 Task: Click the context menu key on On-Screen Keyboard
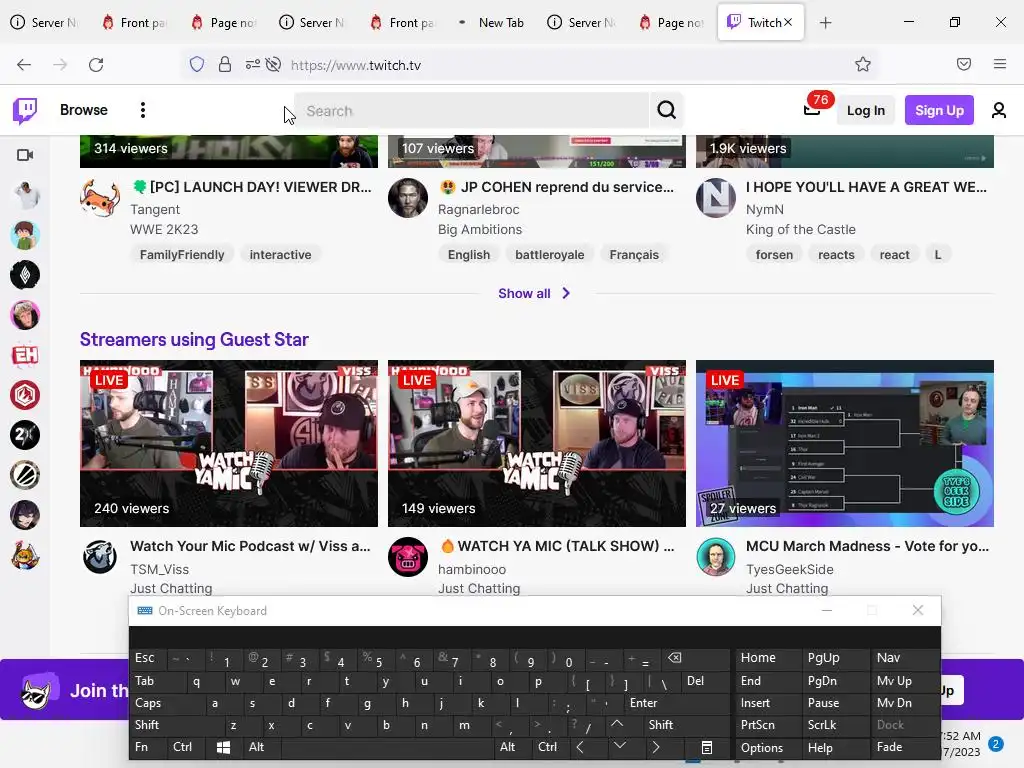(707, 748)
